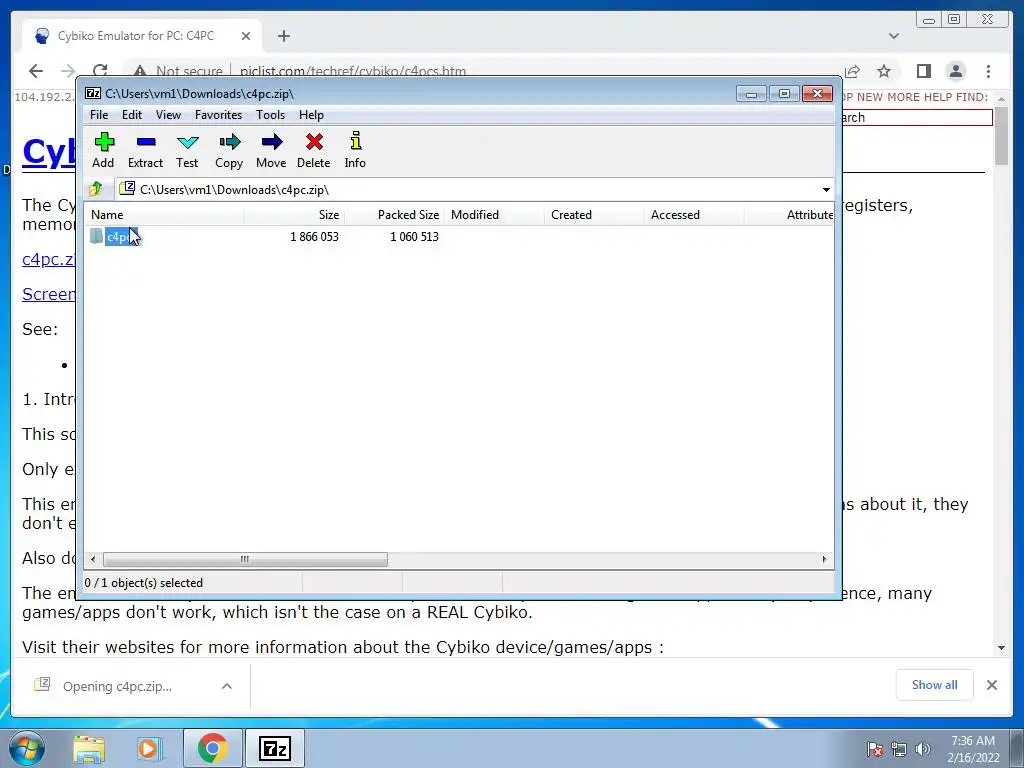Click the size value 1 866 053
The width and height of the screenshot is (1024, 768).
click(x=314, y=236)
